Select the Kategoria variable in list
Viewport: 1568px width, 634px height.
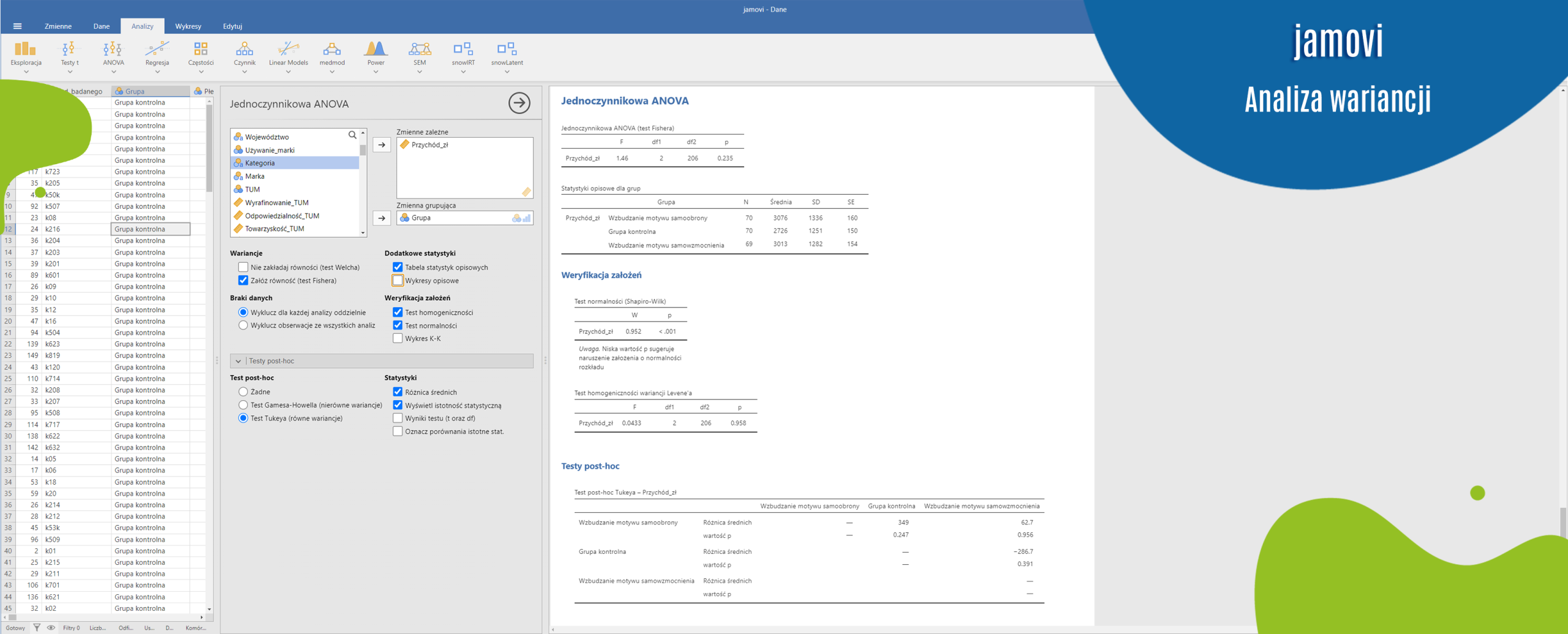pyautogui.click(x=260, y=163)
